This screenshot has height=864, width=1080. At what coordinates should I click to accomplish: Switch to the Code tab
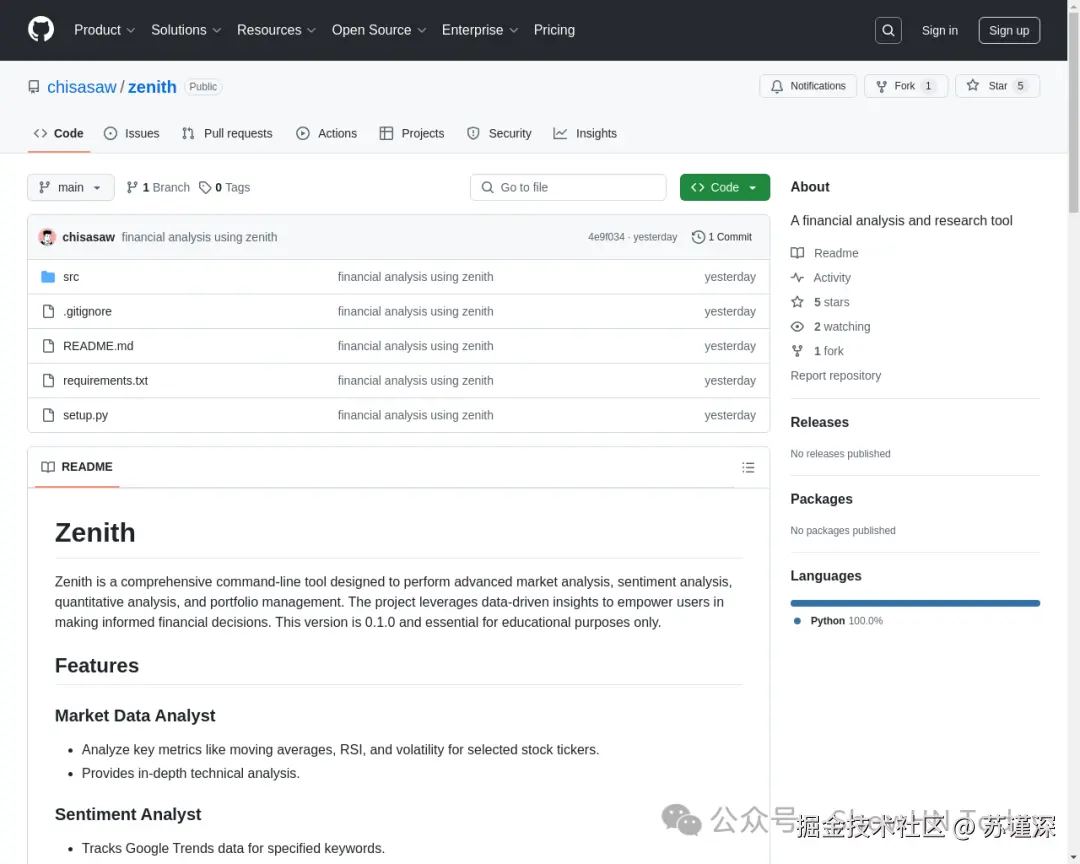[59, 134]
